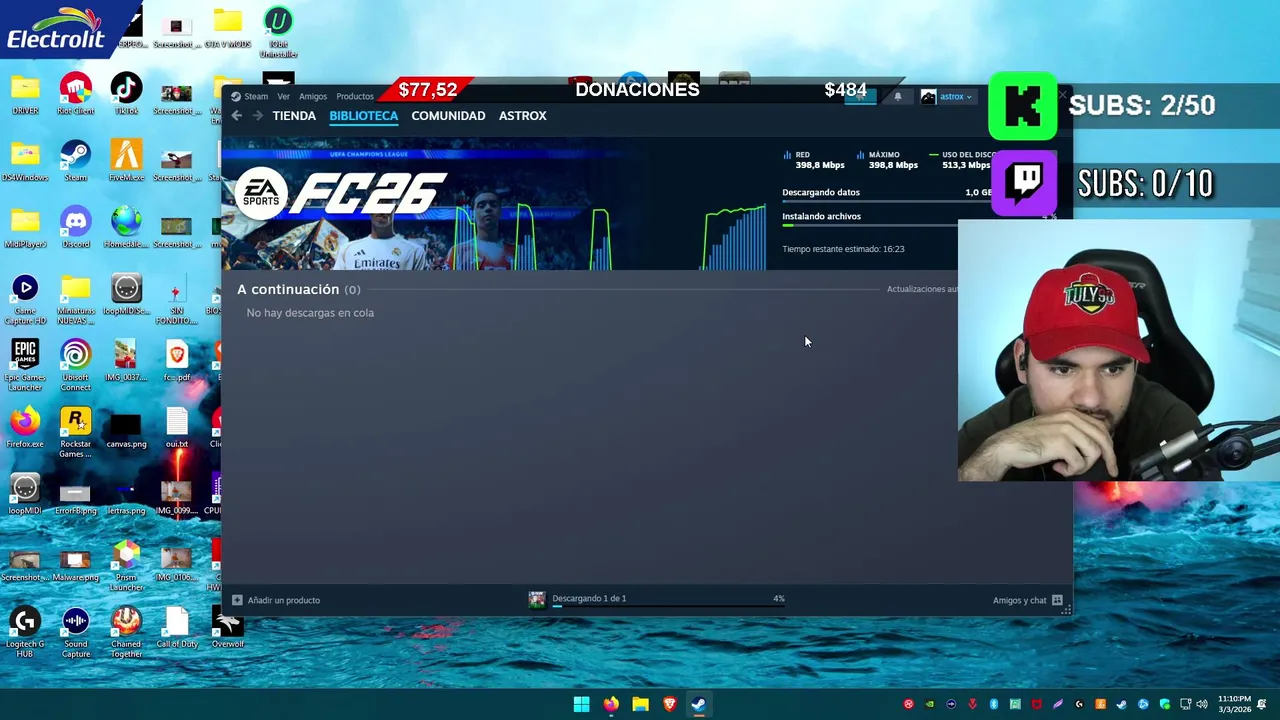Launch FiveM.exe from the desktop
This screenshot has height=720, width=1280.
[126, 160]
